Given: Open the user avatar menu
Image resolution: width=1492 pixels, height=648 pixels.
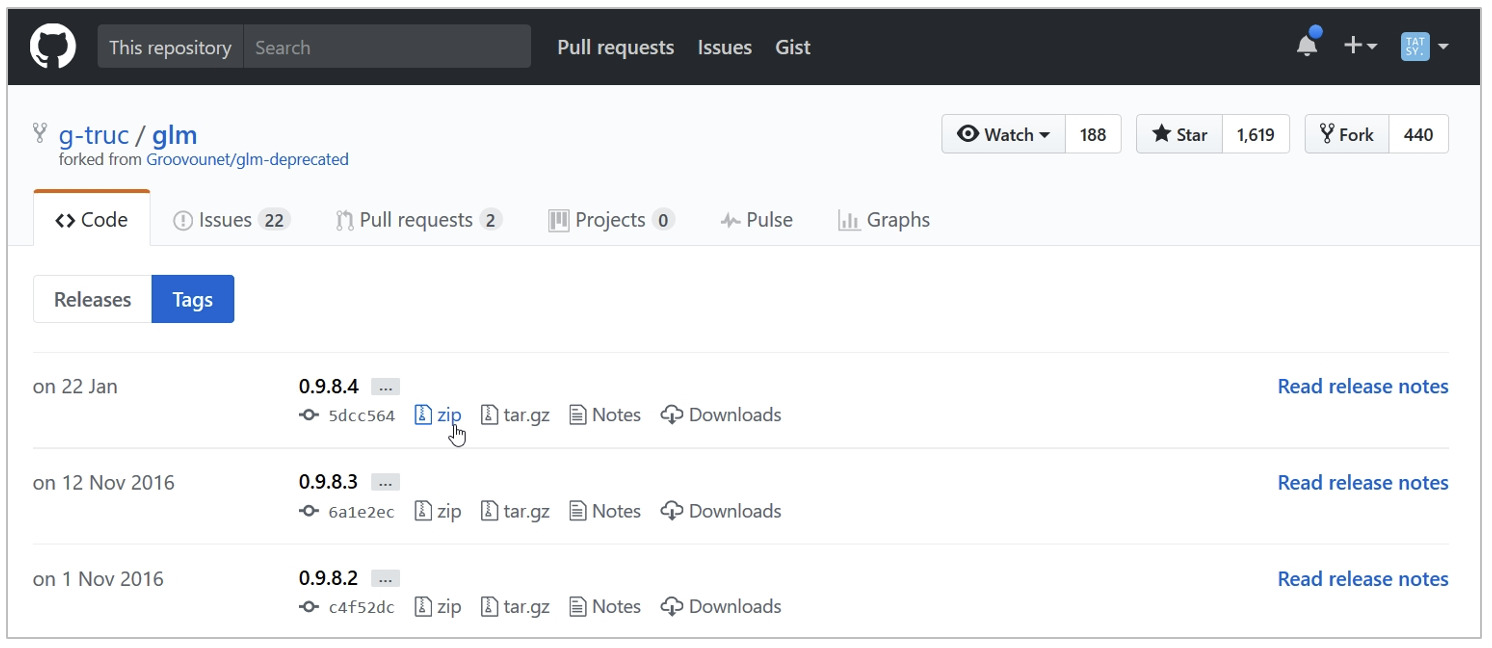Looking at the screenshot, I should coord(1425,46).
